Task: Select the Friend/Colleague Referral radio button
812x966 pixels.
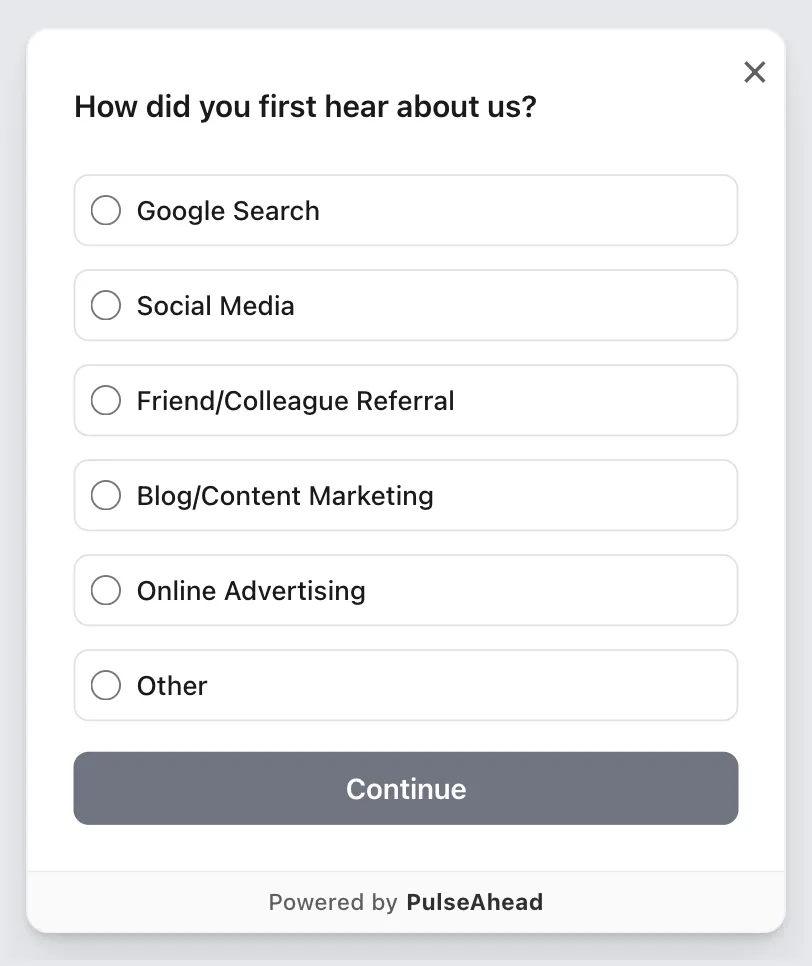Action: pyautogui.click(x=105, y=400)
